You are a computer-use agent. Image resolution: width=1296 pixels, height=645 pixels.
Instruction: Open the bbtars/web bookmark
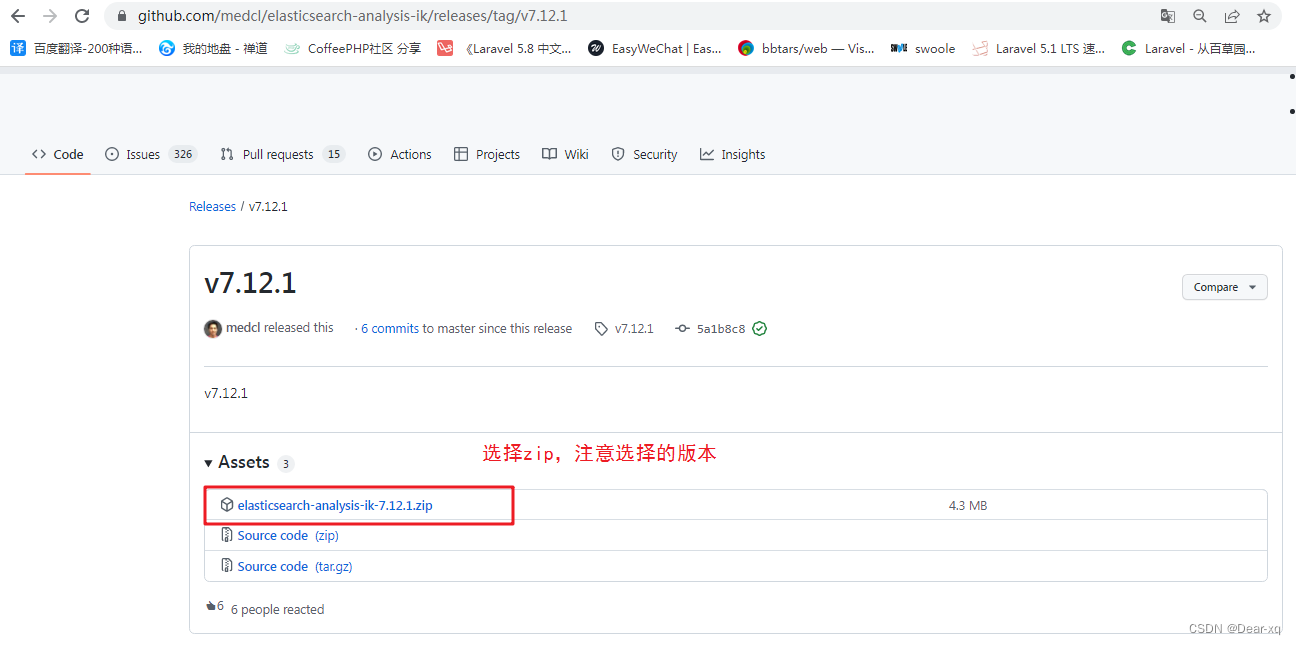tap(806, 48)
